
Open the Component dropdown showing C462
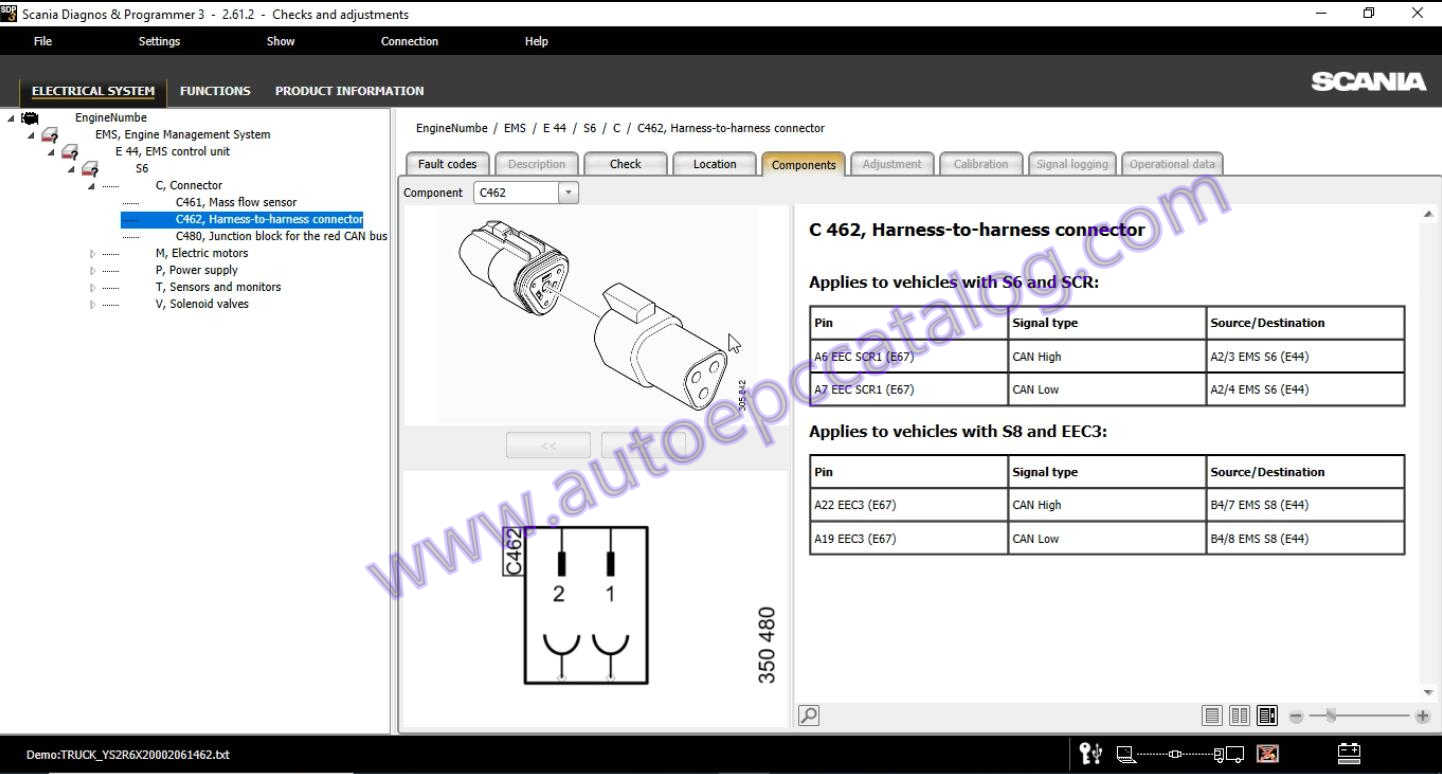(569, 191)
